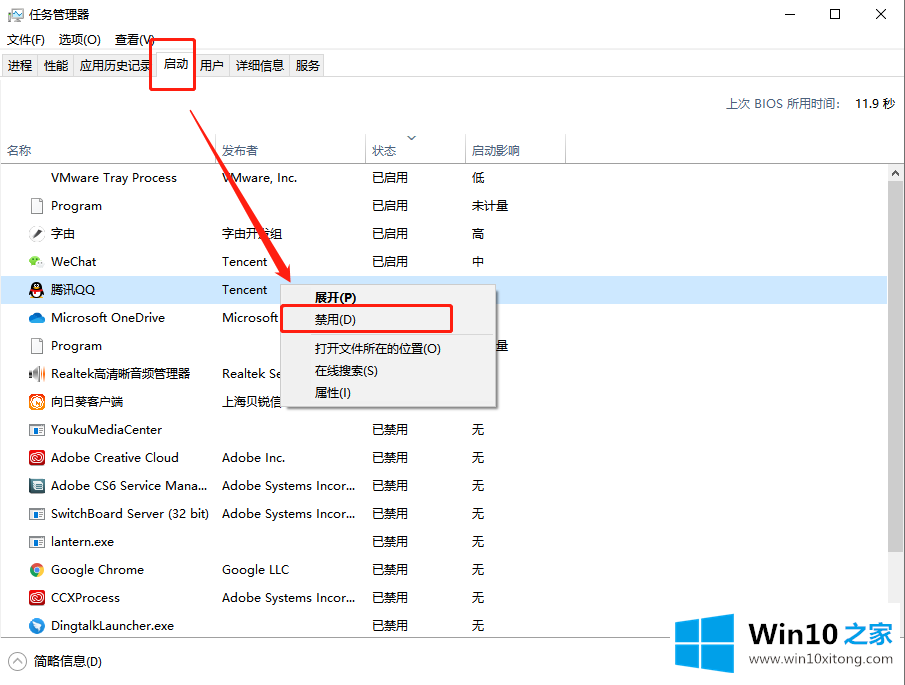Screen dimensions: 905x685
Task: Click the 简略信息(D) link
Action: (x=68, y=661)
